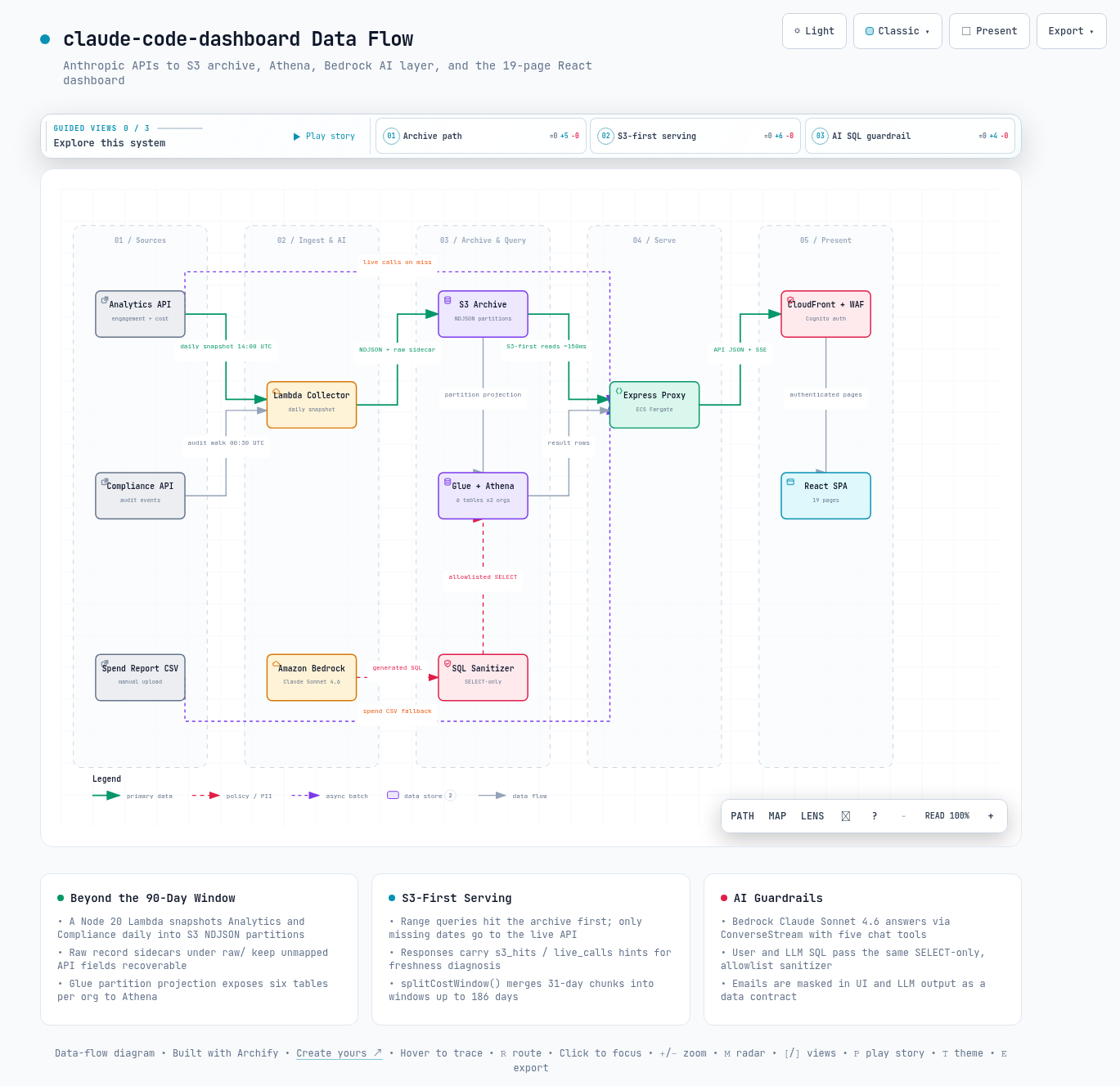Click the 'Explore this system' heading

point(110,143)
